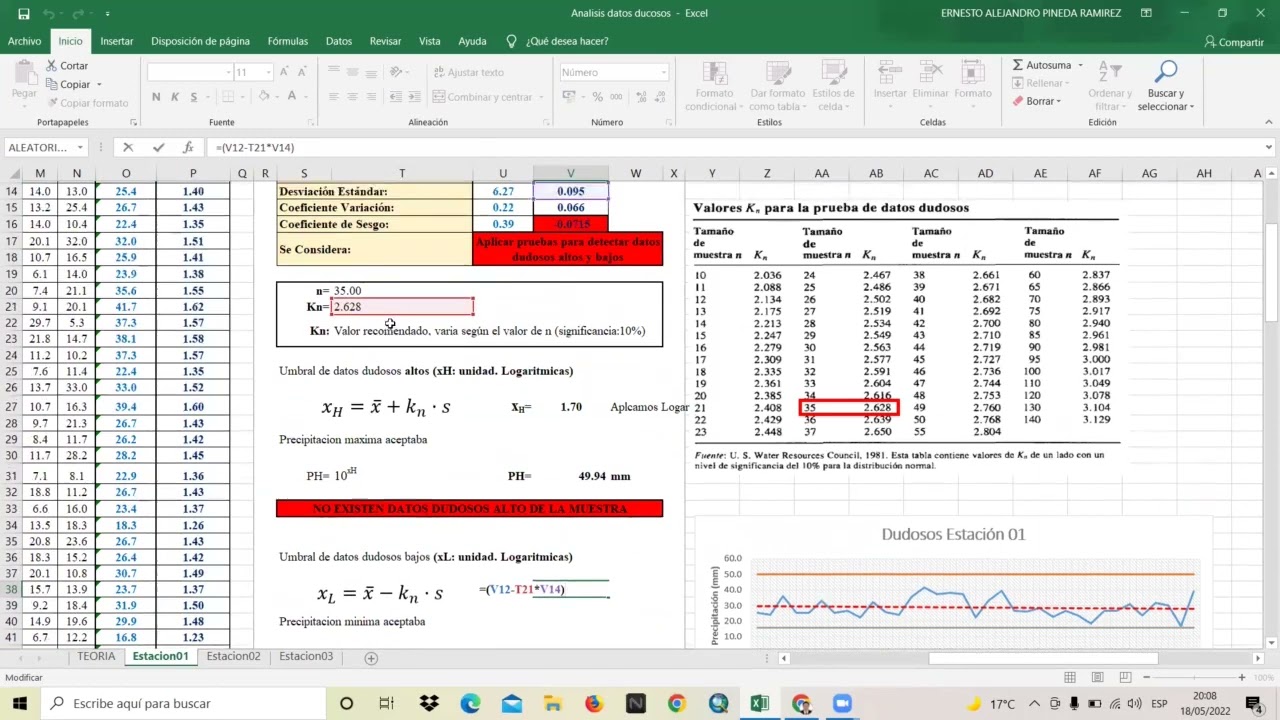Switch to the Fórmulas ribbon tab
The image size is (1280, 720).
click(x=288, y=41)
